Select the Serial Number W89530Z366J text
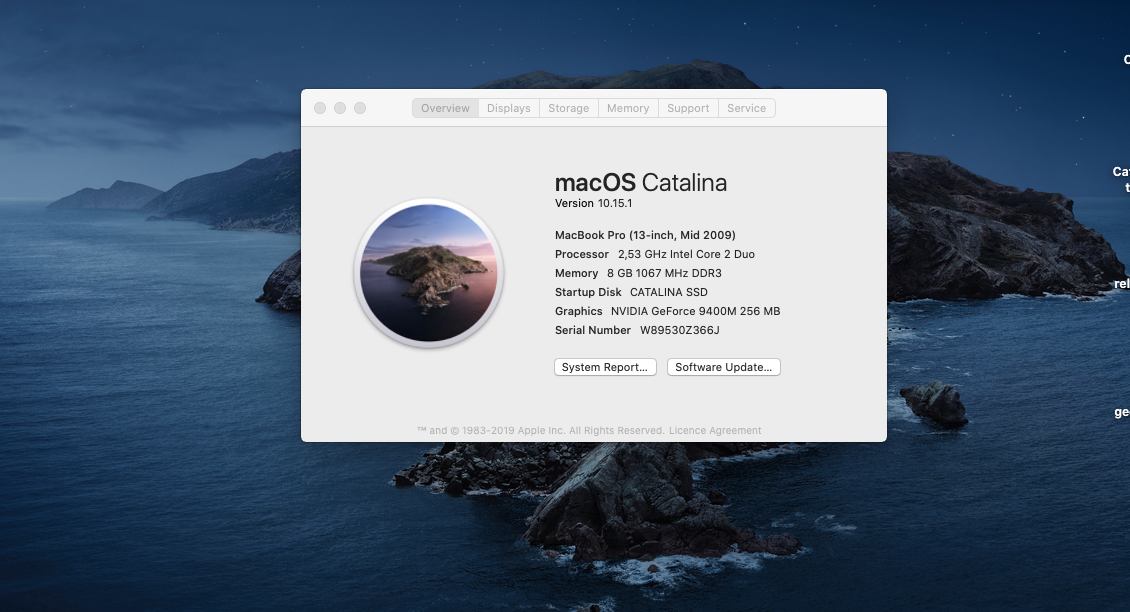 [x=637, y=330]
